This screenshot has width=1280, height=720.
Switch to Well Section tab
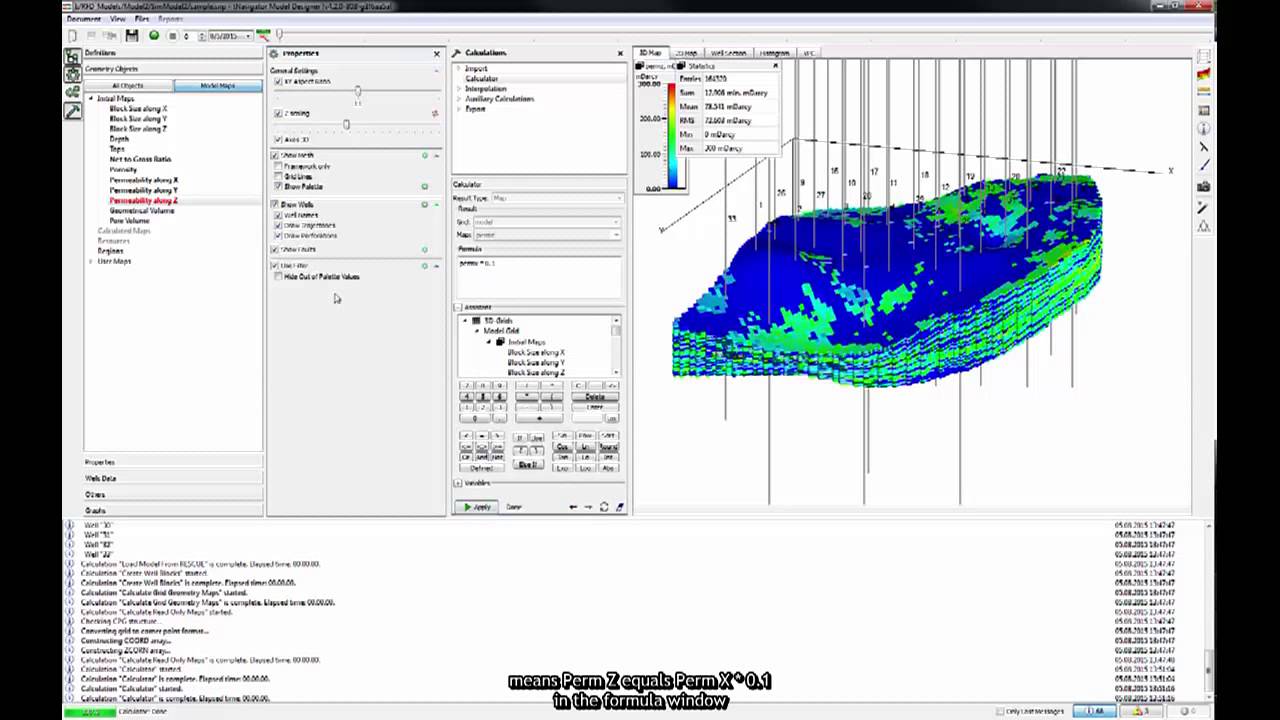pos(727,52)
